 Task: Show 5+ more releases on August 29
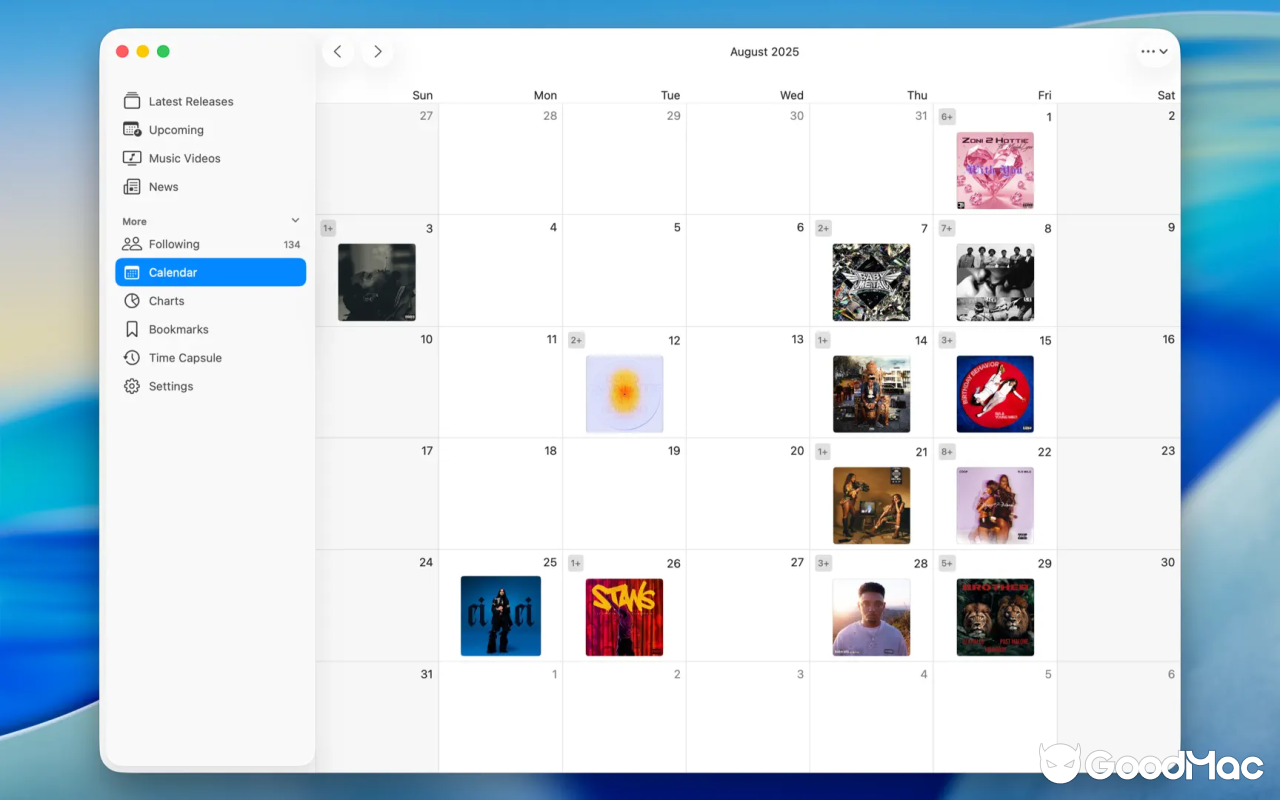pos(947,563)
